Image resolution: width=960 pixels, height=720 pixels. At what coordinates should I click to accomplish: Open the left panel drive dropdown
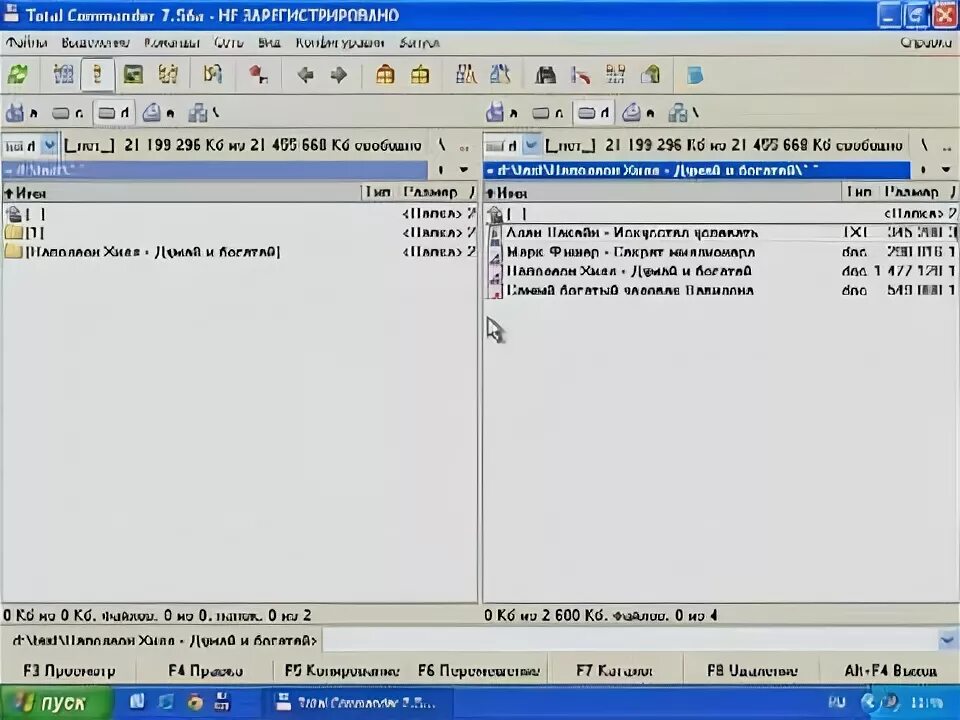click(50, 146)
